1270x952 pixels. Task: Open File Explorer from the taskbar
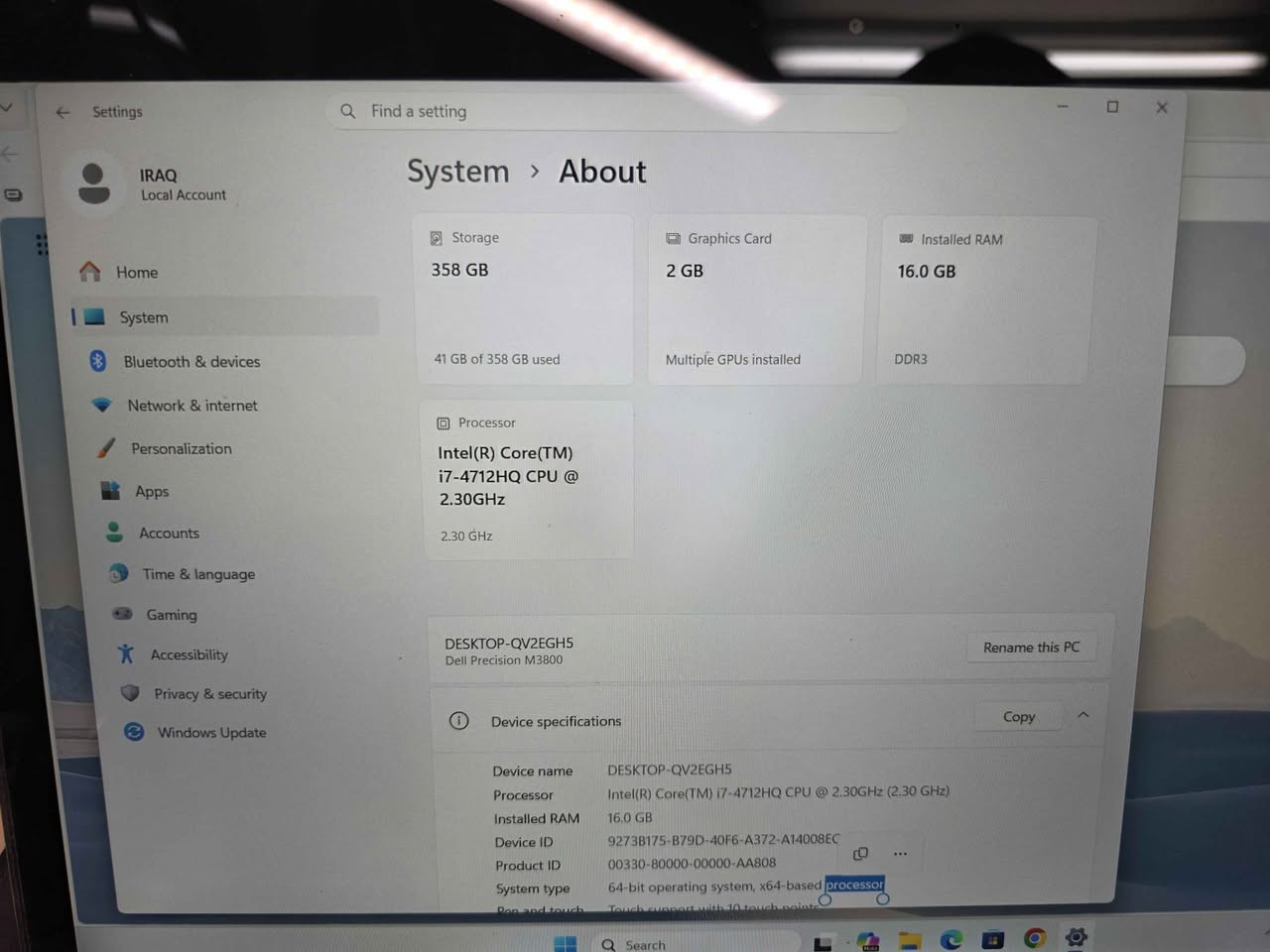tap(910, 940)
